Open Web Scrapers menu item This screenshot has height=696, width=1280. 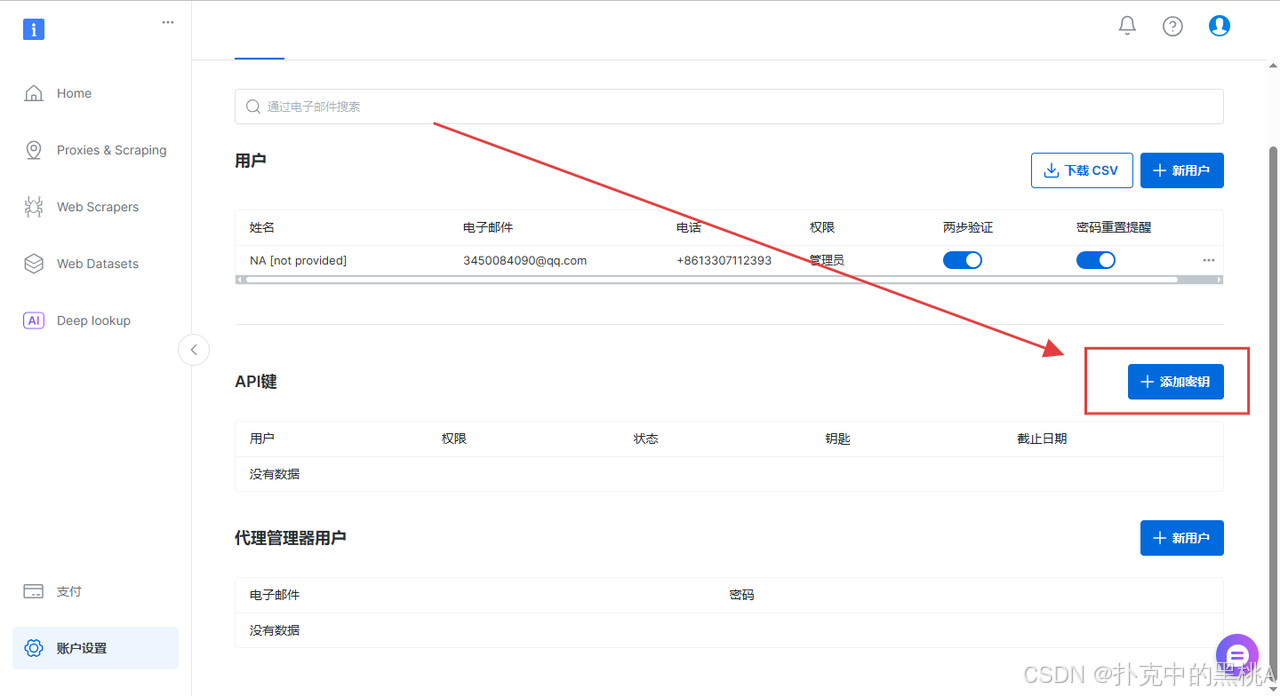coord(97,207)
